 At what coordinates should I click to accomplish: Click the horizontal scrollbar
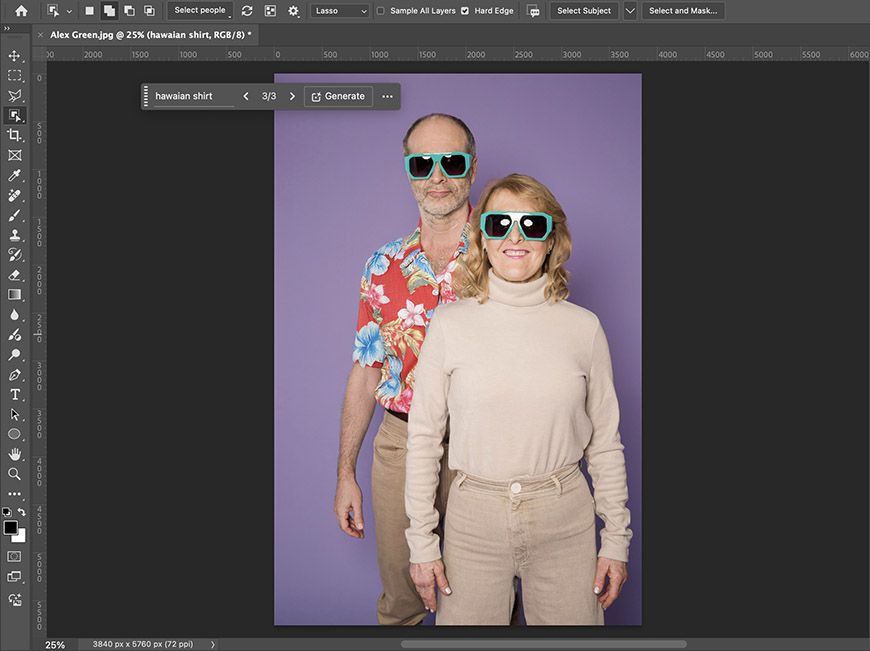click(543, 644)
